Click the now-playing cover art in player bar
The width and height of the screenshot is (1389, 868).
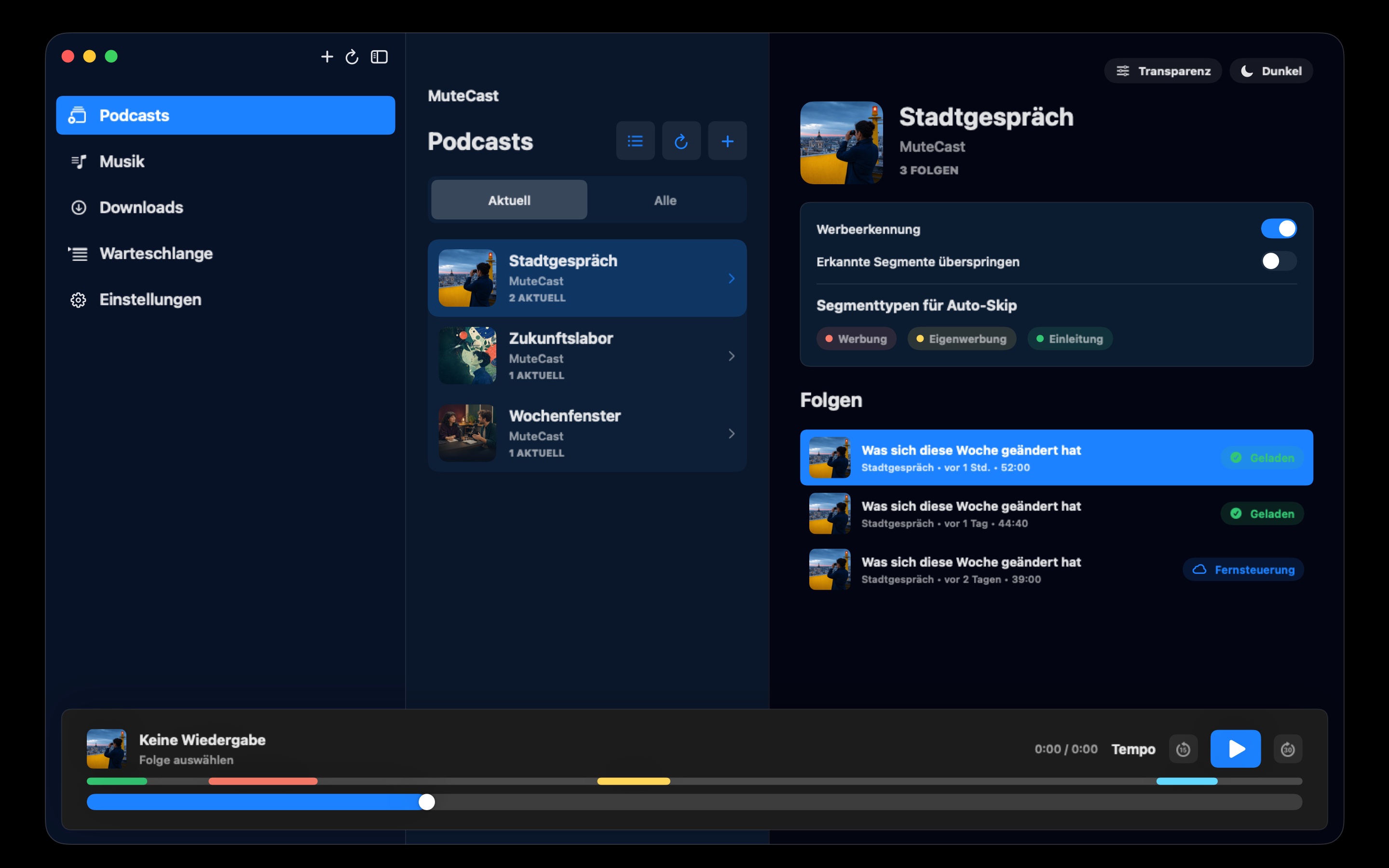pyautogui.click(x=106, y=748)
